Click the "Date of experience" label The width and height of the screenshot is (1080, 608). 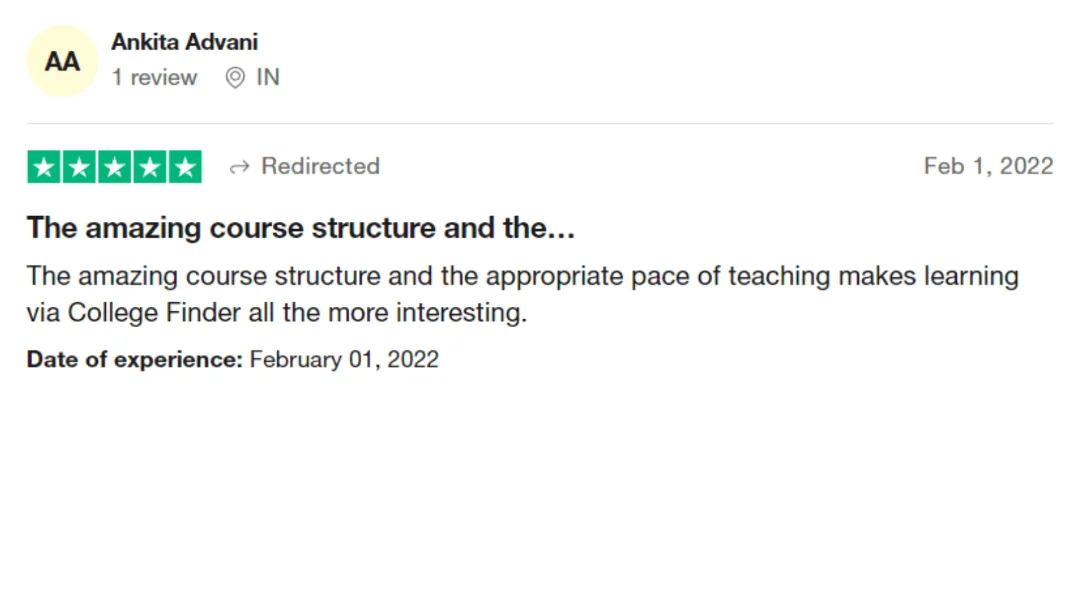[x=134, y=359]
